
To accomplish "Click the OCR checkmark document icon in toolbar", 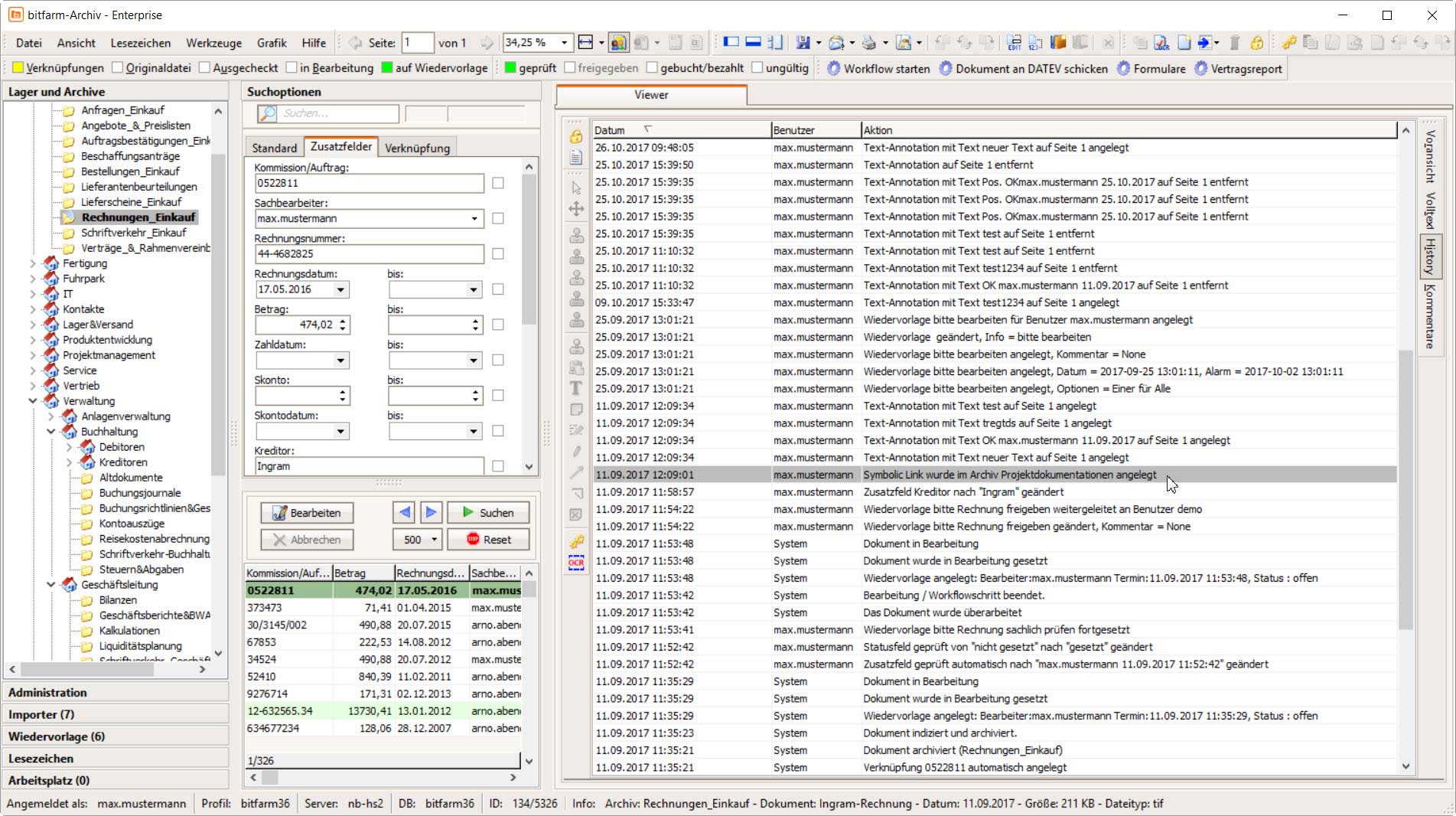I will [1162, 43].
